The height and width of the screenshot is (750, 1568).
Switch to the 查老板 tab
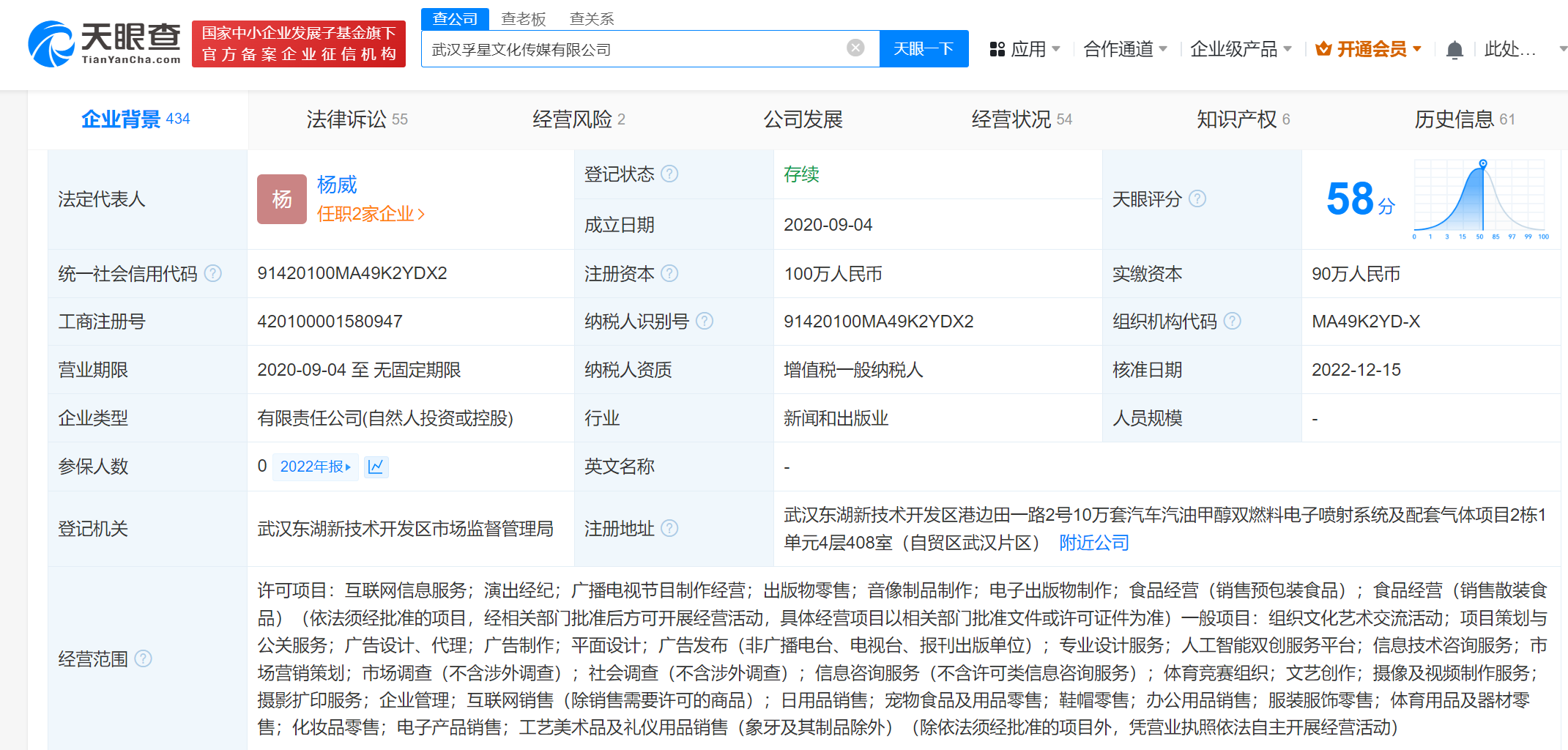tap(523, 18)
